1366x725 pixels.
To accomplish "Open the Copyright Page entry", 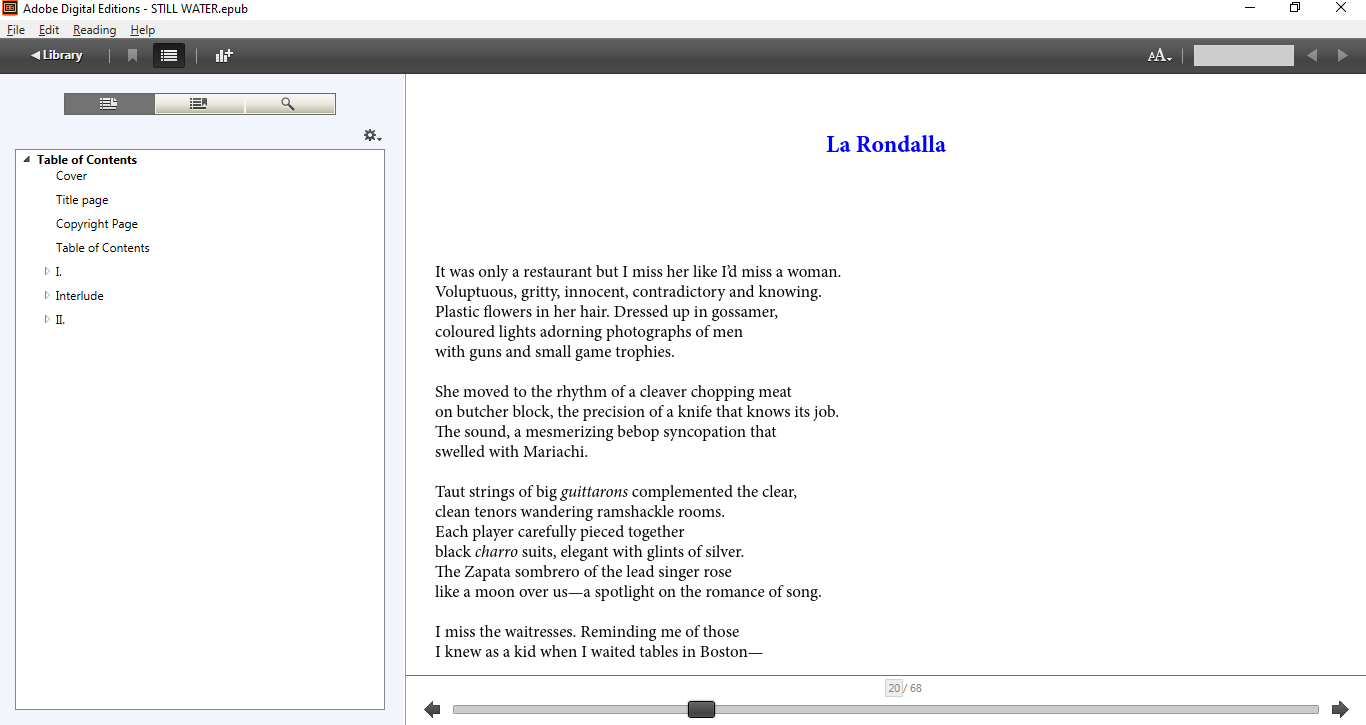I will point(97,224).
